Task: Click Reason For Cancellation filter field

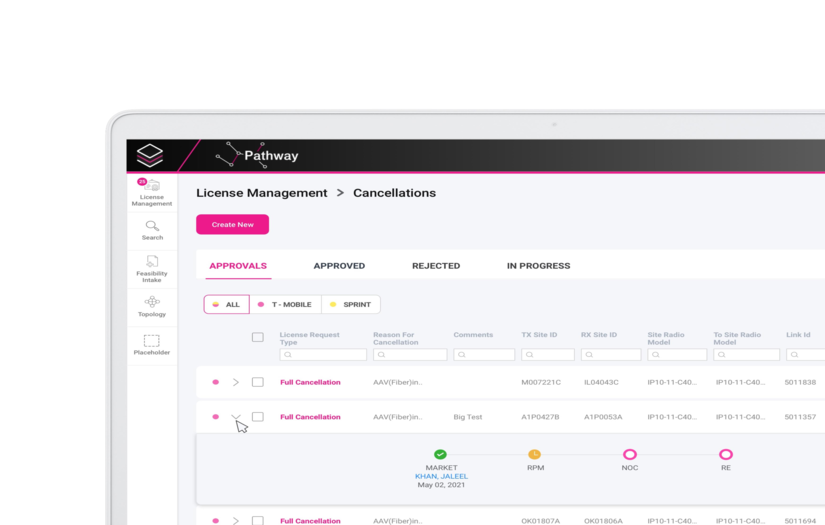Action: click(410, 355)
